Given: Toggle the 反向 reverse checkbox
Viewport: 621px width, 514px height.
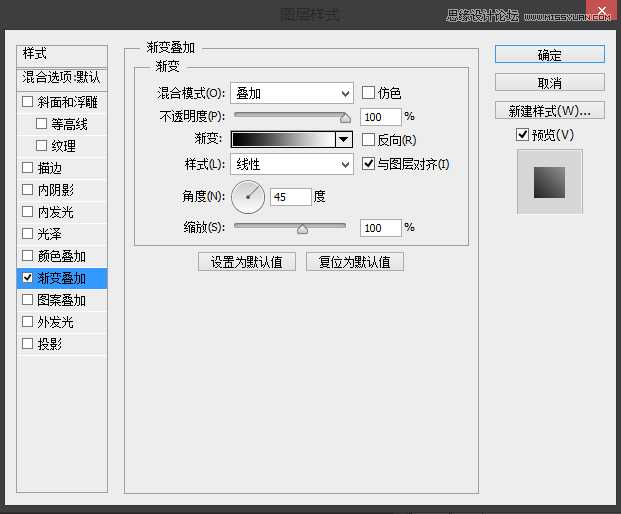Looking at the screenshot, I should click(368, 140).
